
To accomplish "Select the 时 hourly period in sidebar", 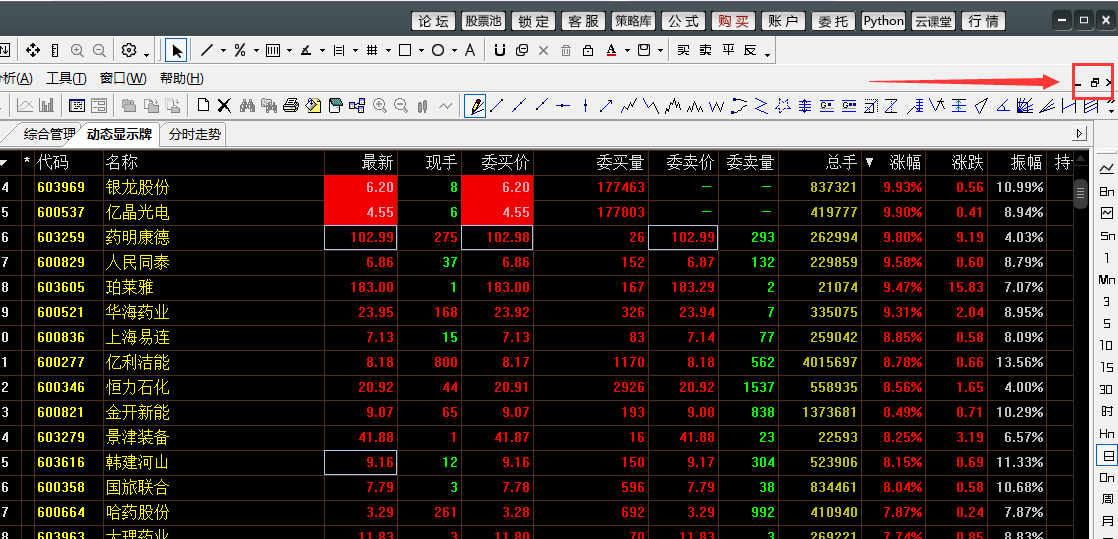I will click(x=1107, y=411).
